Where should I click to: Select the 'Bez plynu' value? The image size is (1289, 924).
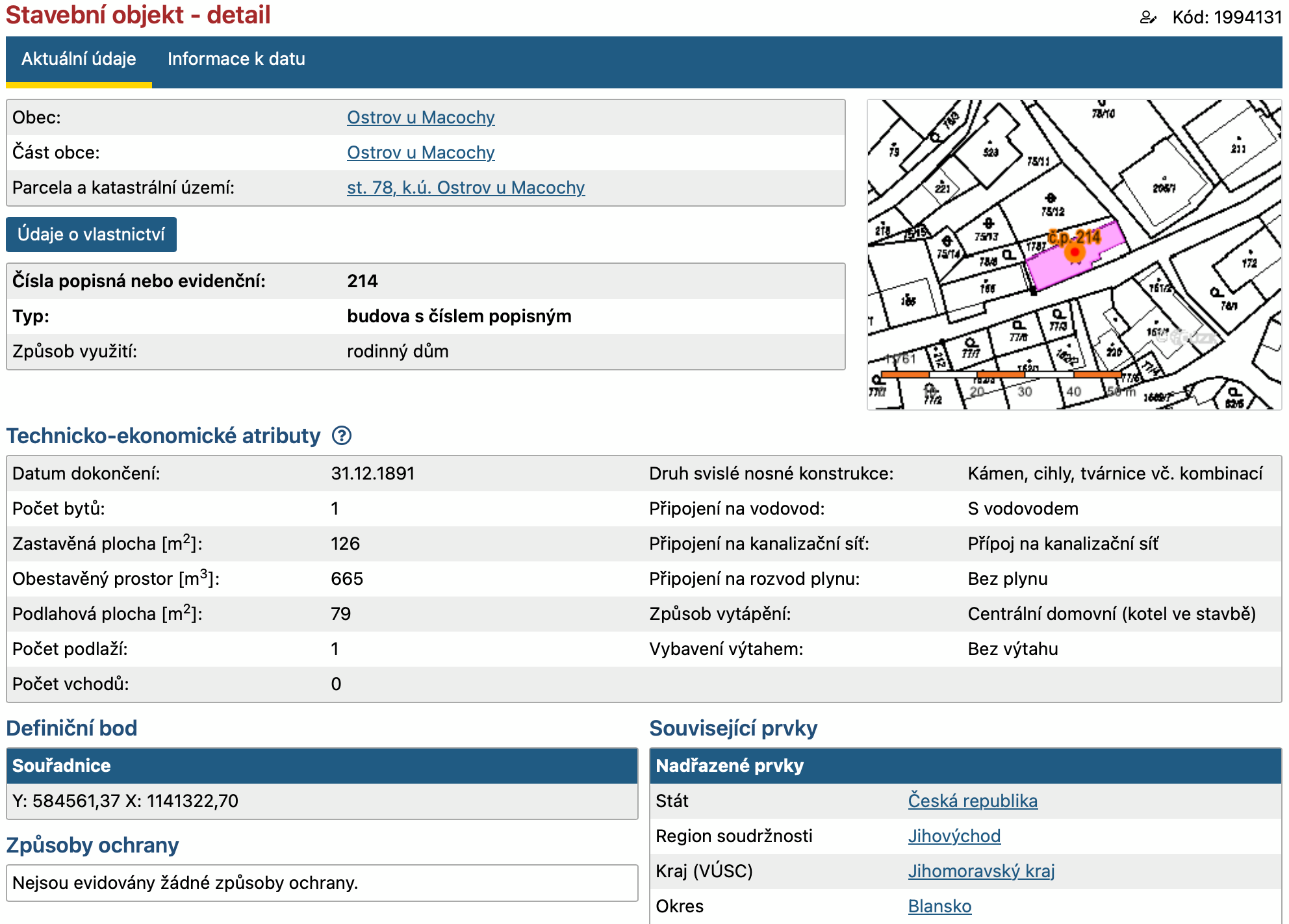click(1008, 579)
